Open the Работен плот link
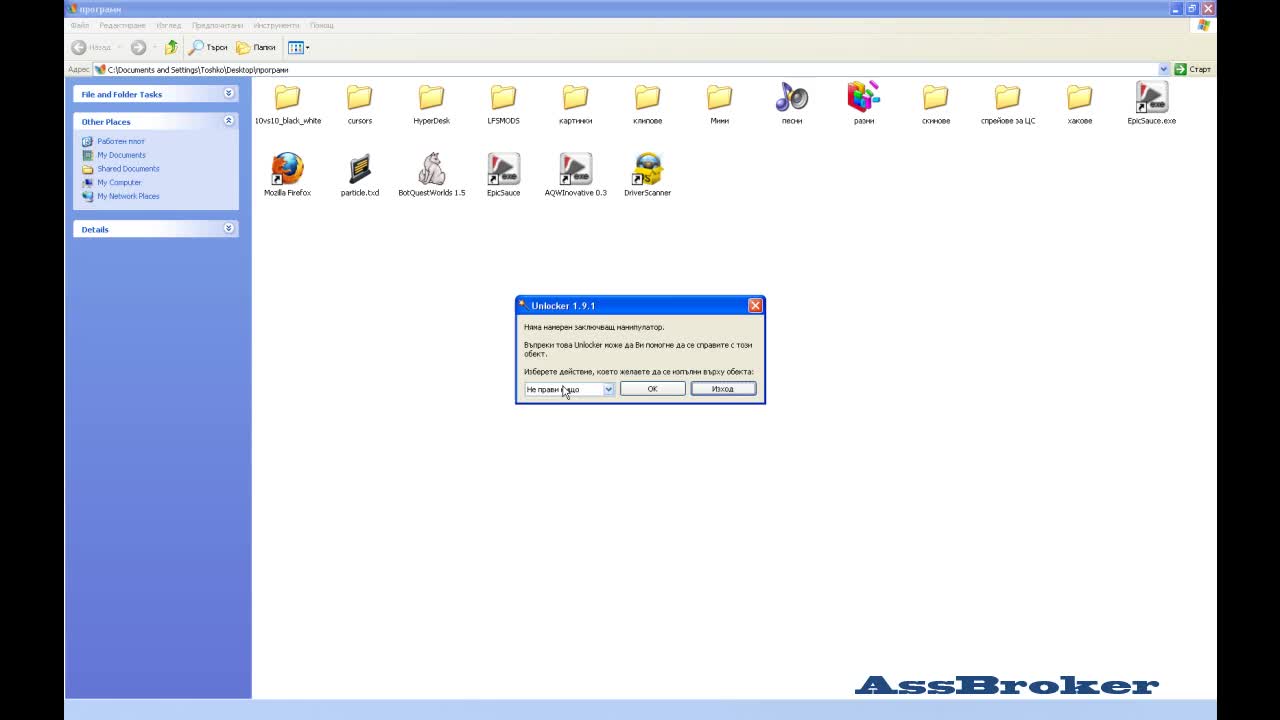1280x720 pixels. (121, 141)
